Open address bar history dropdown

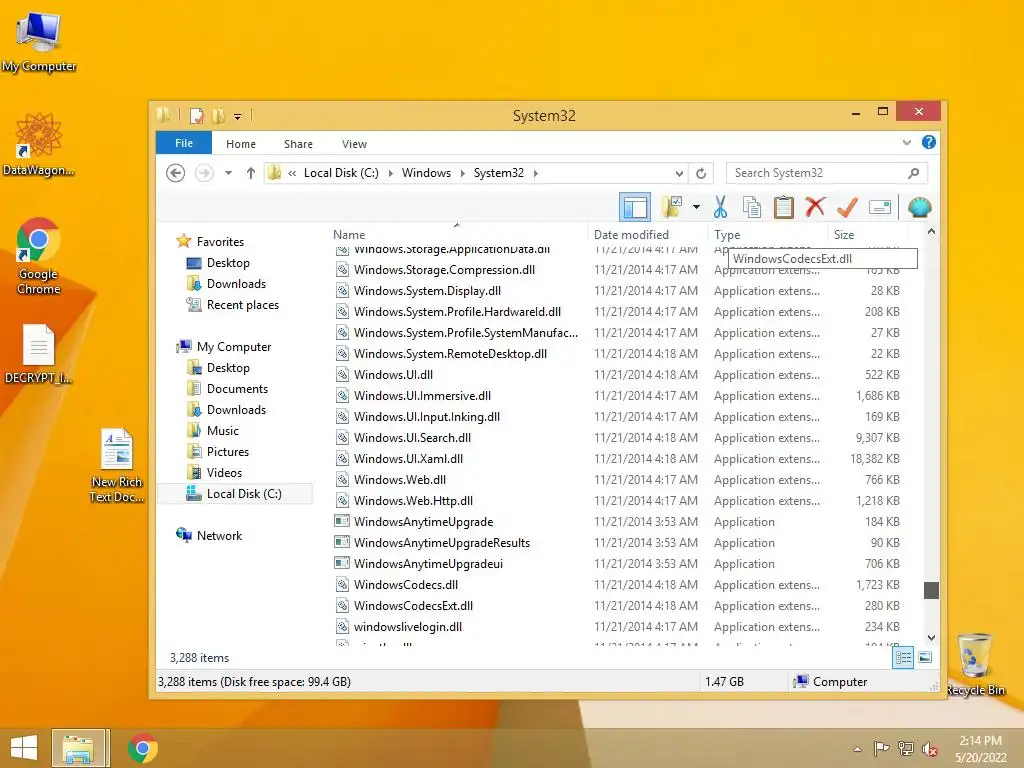coord(679,173)
